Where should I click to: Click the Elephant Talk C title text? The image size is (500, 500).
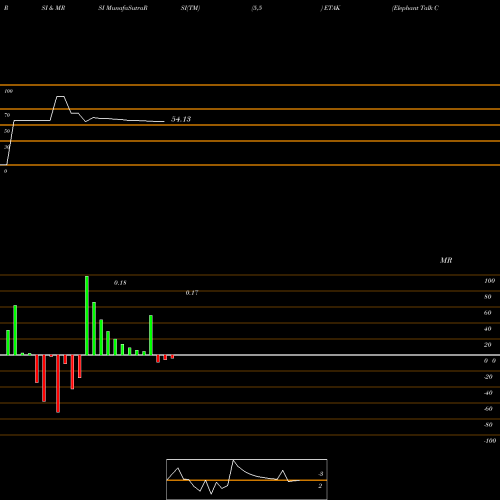tap(415, 8)
